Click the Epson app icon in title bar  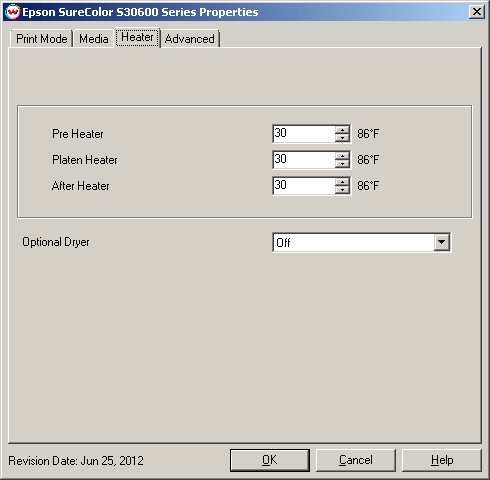[x=13, y=12]
